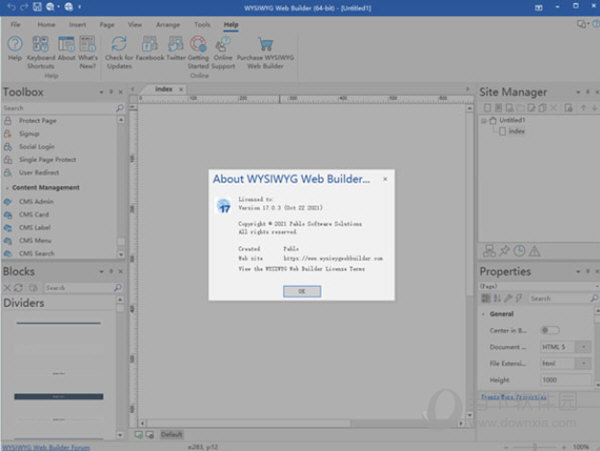The width and height of the screenshot is (600, 451).
Task: Click the Properties search magnifier icon
Action: pyautogui.click(x=594, y=298)
